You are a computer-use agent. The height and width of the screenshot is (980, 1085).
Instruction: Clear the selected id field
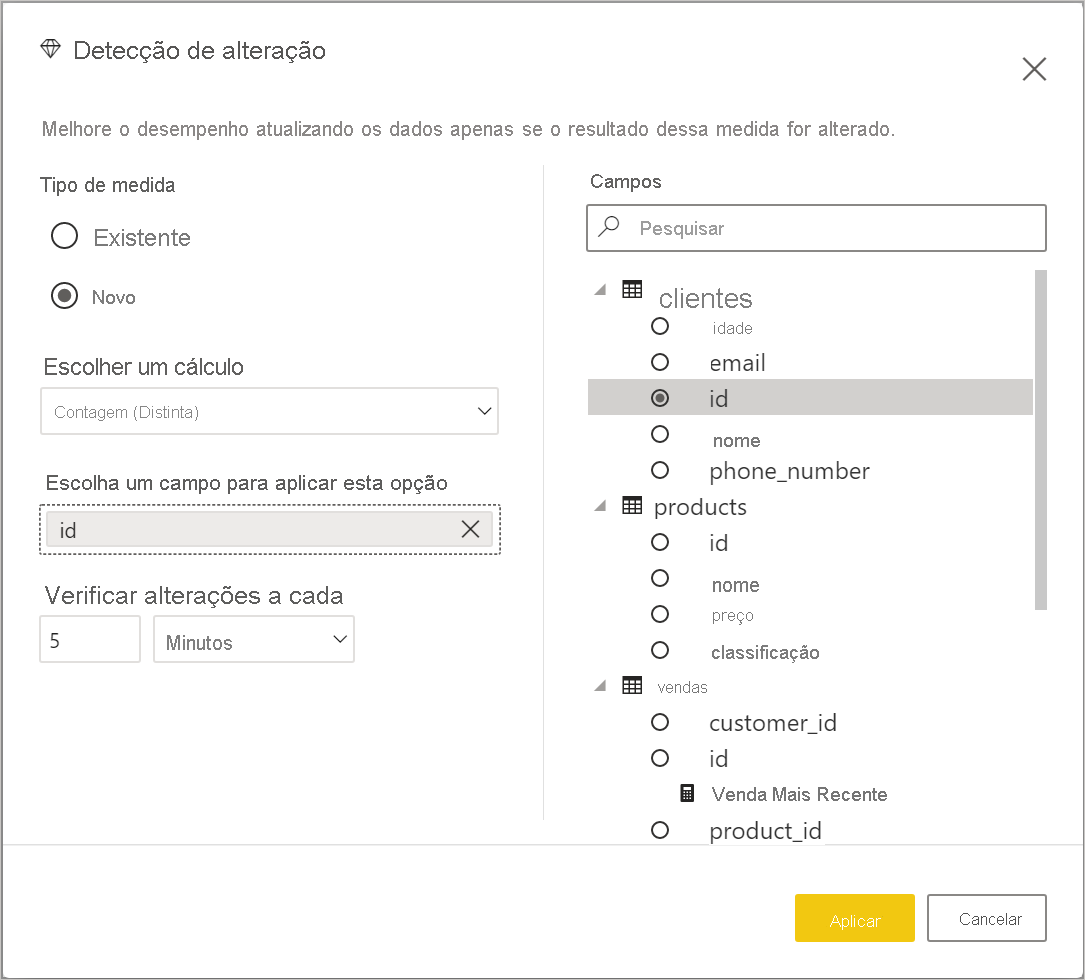470,530
